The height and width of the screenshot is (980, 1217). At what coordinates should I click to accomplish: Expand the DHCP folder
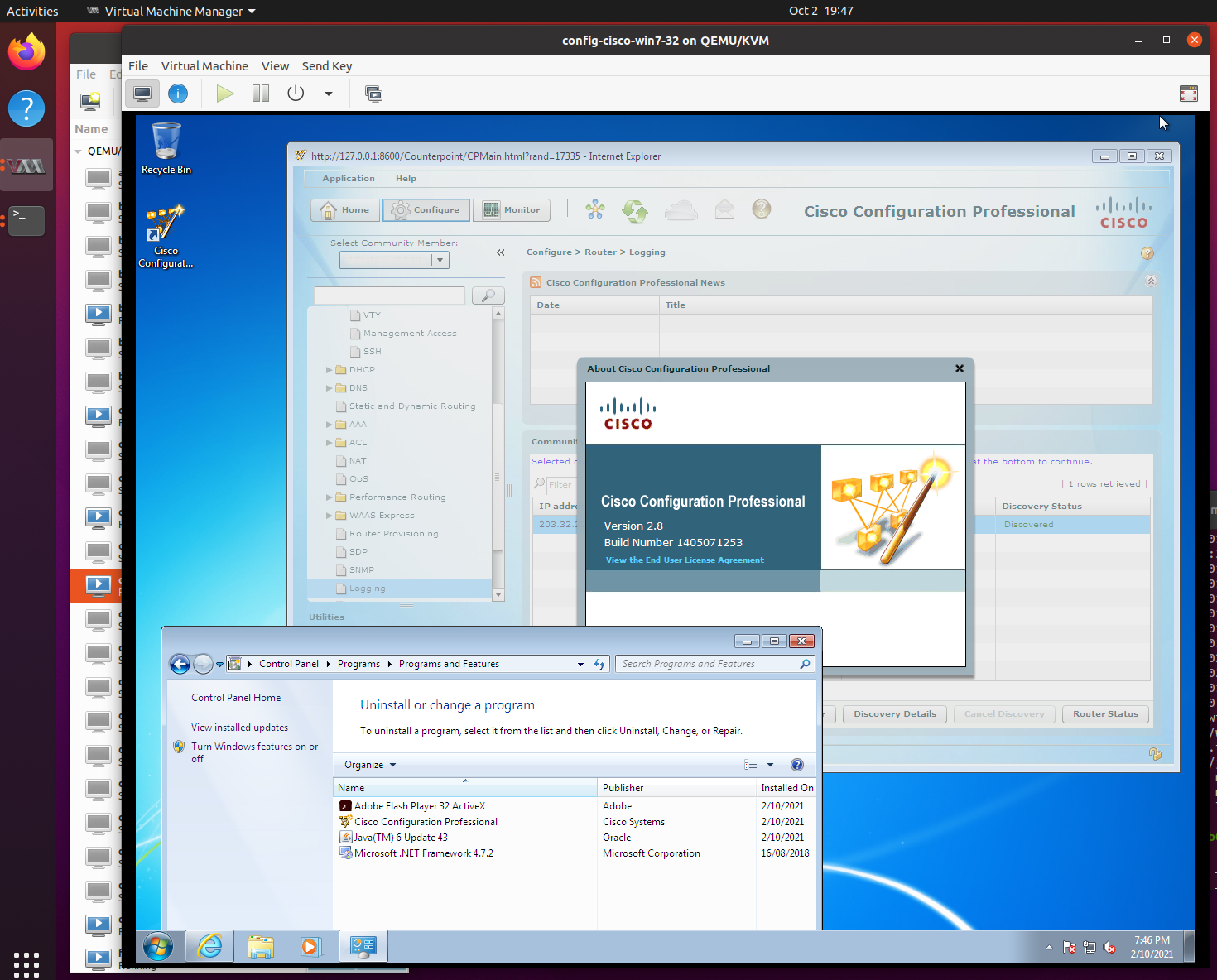coord(330,370)
